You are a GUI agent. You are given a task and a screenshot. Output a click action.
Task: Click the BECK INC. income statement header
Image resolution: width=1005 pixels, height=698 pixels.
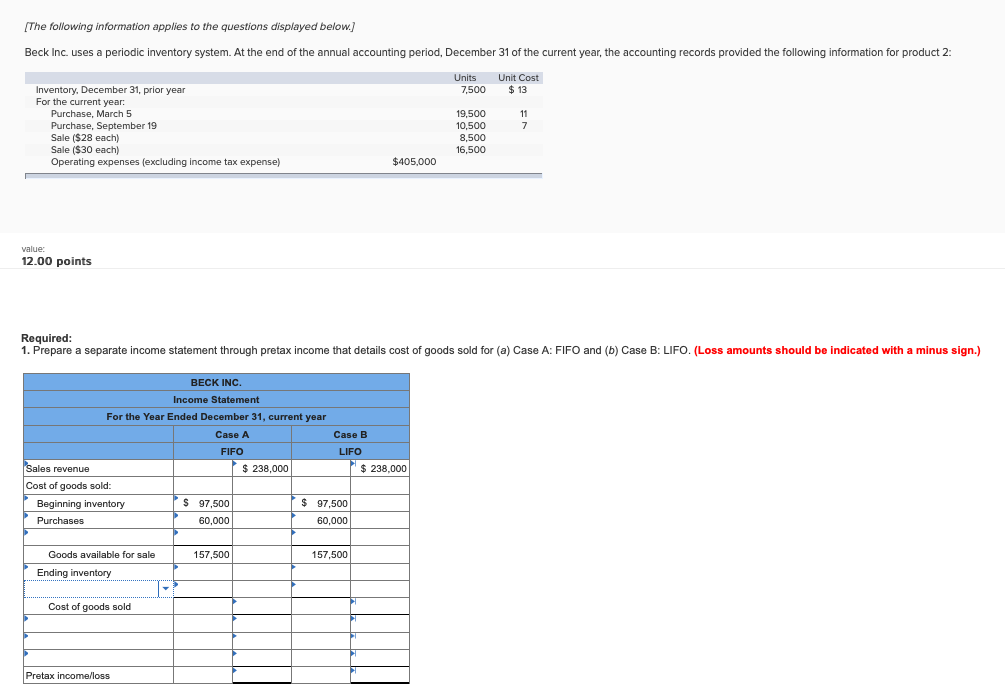(216, 382)
